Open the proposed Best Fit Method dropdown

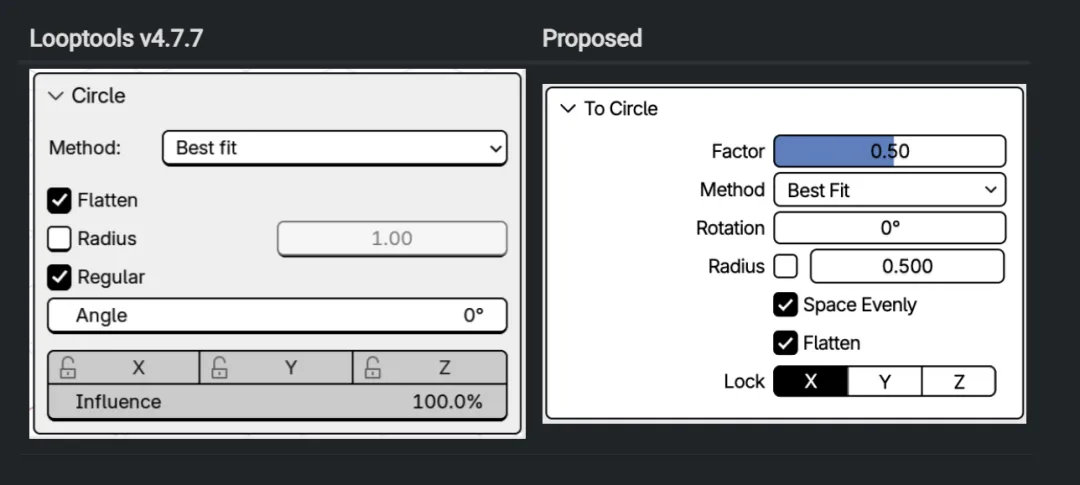pyautogui.click(x=889, y=190)
